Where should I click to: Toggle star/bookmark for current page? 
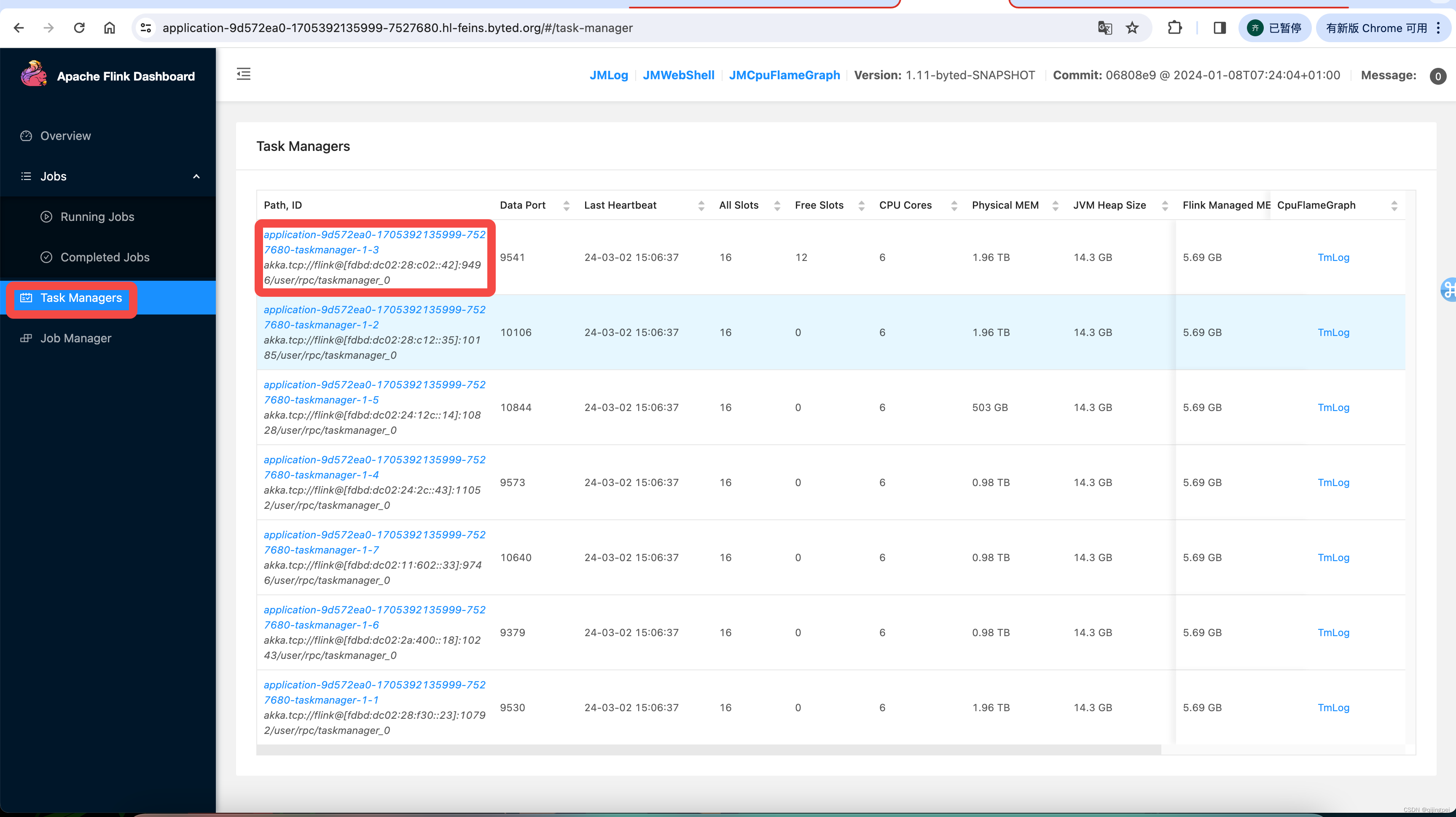click(x=1131, y=27)
